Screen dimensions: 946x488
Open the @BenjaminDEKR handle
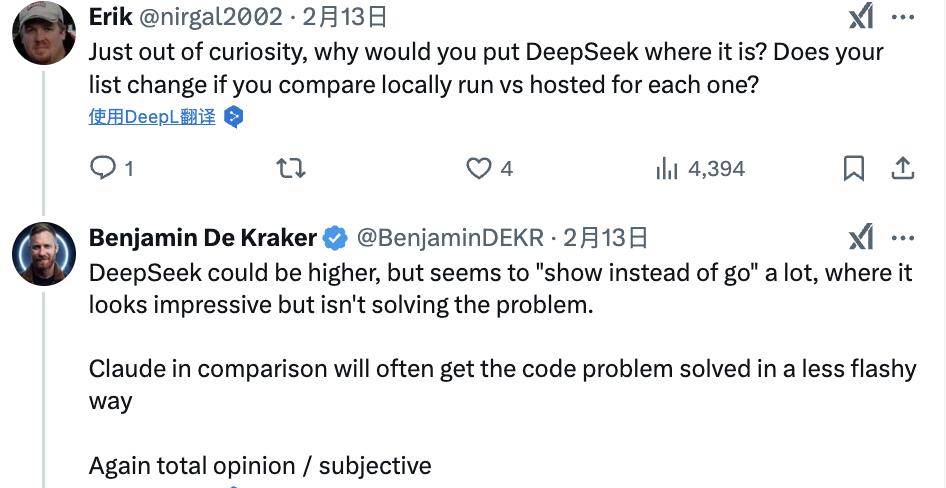point(450,238)
